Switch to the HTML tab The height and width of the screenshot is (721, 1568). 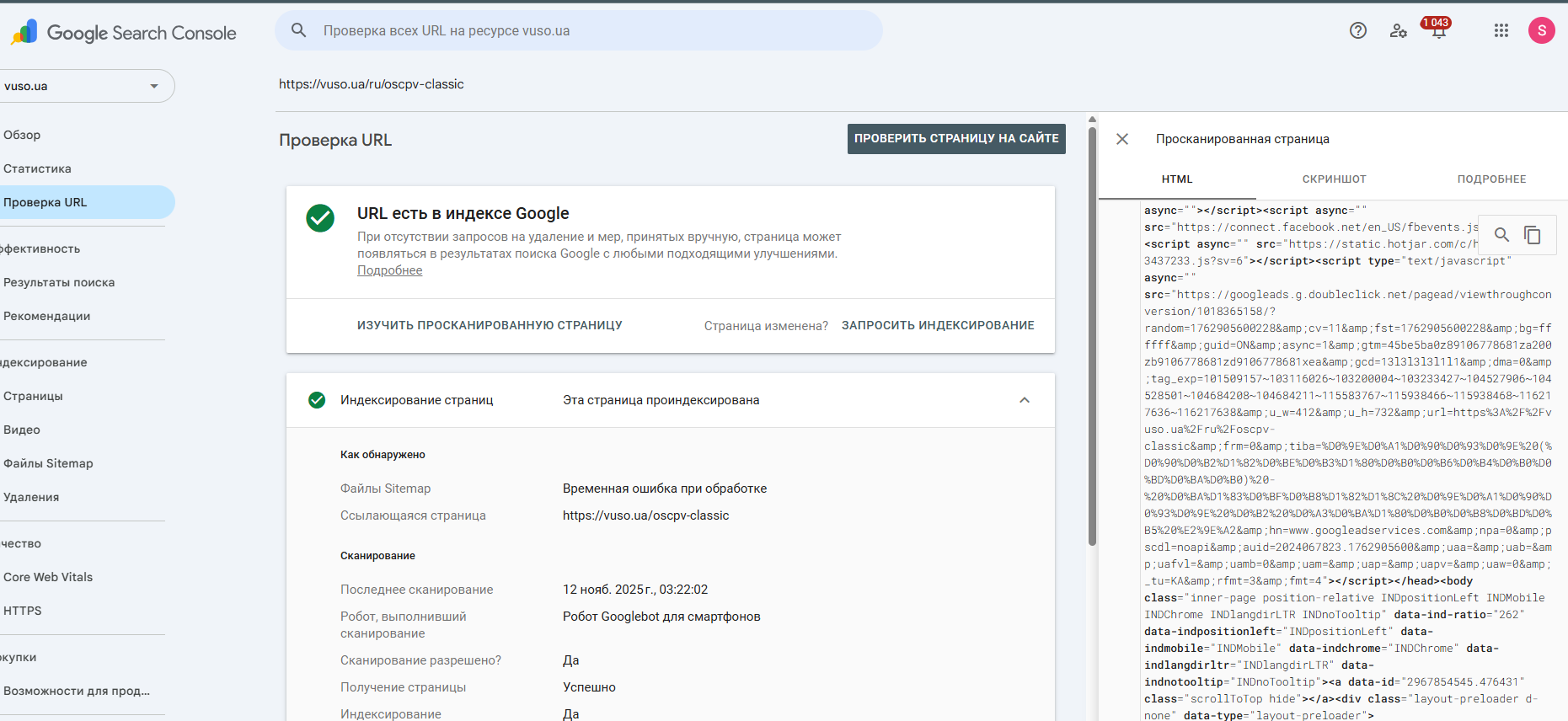(1177, 179)
